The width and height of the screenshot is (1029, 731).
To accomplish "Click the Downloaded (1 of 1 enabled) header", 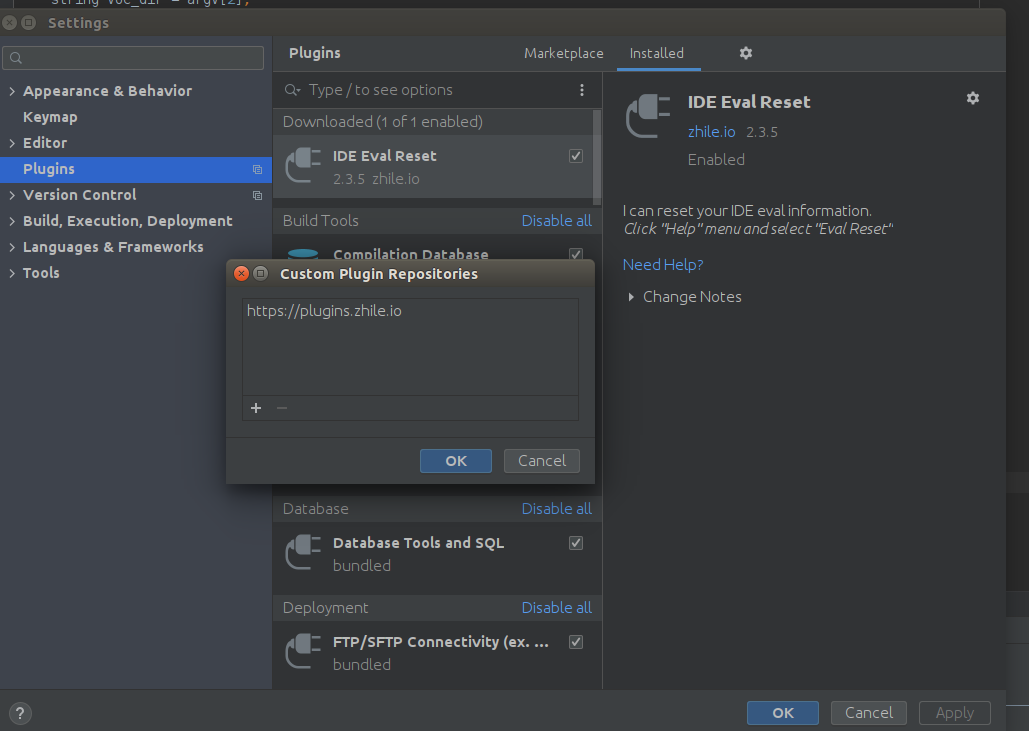I will coord(383,121).
